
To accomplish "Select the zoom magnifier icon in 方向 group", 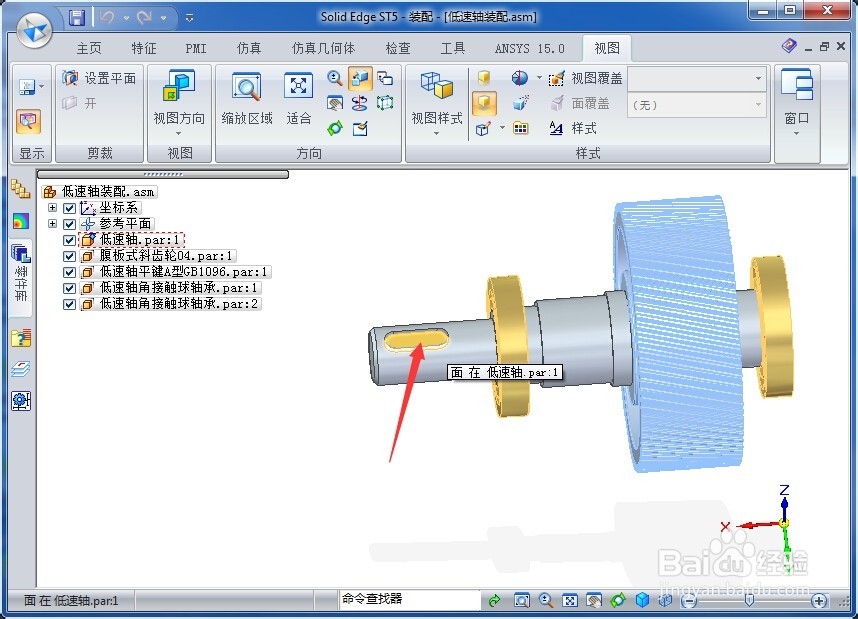I will (334, 78).
